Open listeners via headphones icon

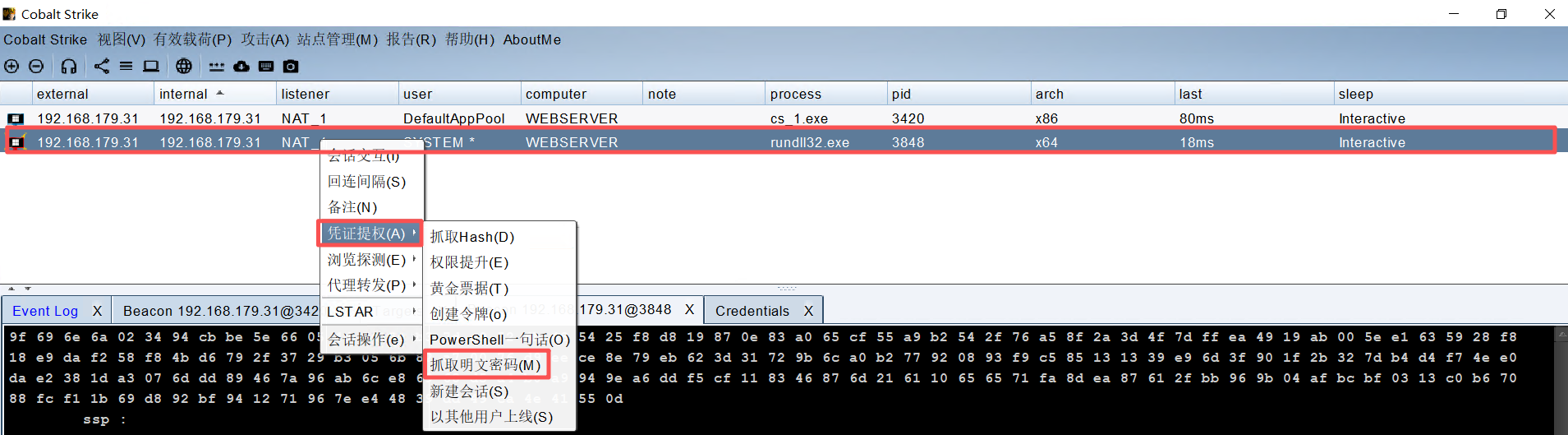coord(69,67)
